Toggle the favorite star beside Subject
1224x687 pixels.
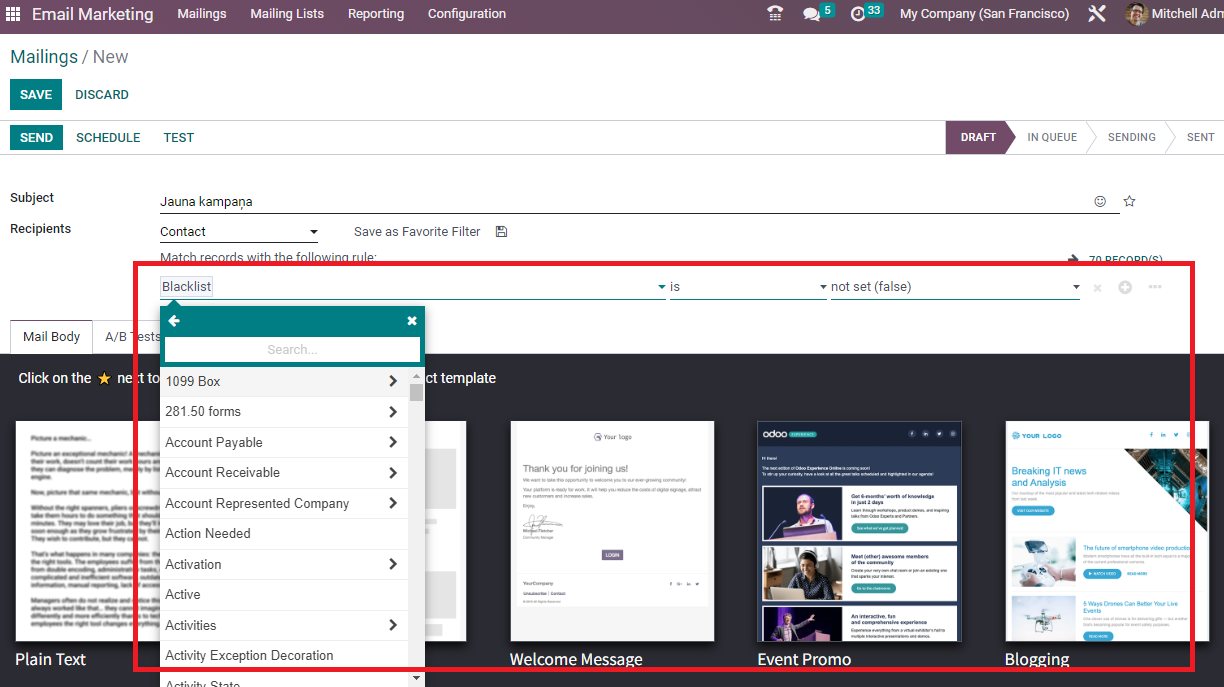[1129, 201]
